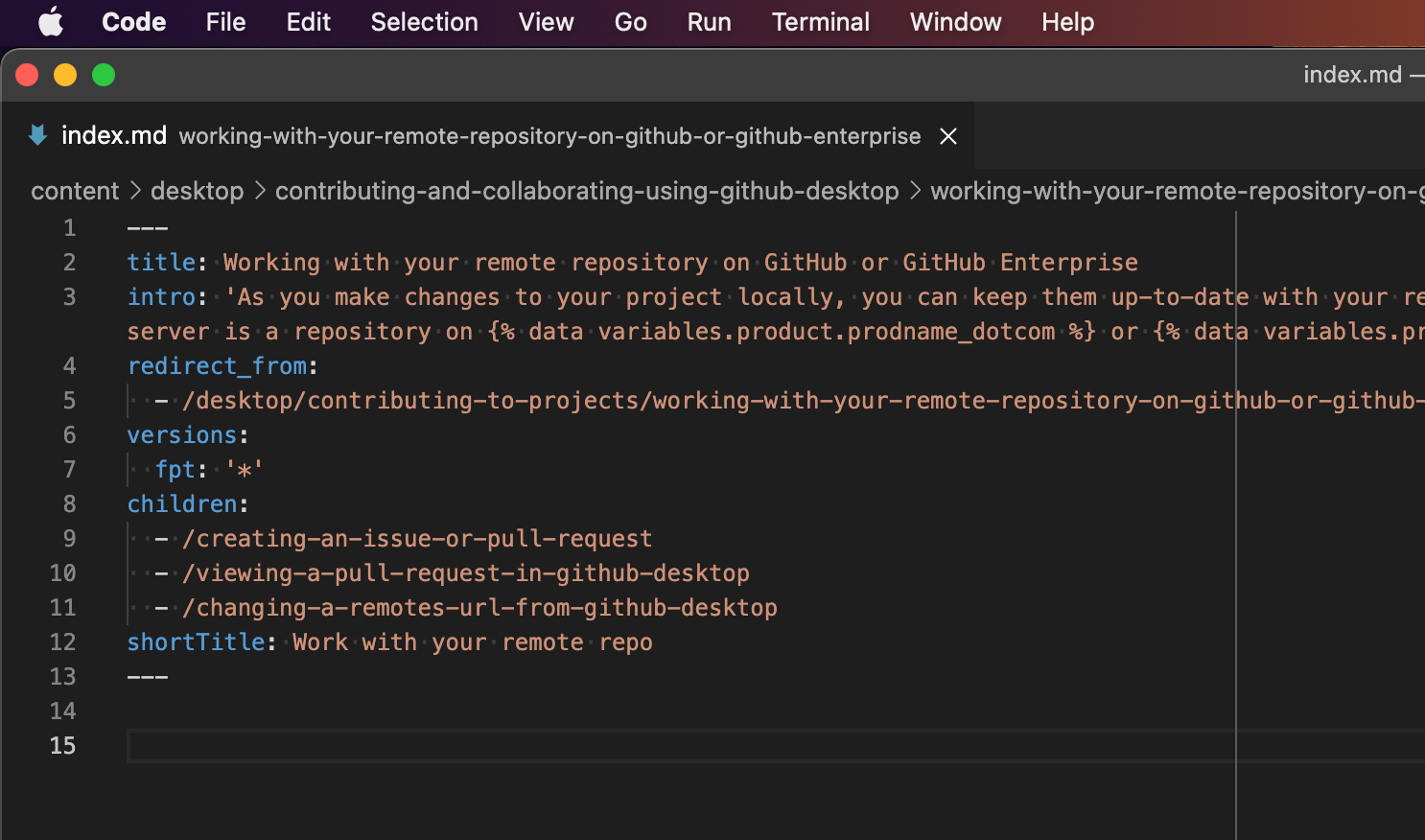Click the desktop breadcrumb
Viewport: 1425px width, 840px height.
pyautogui.click(x=197, y=191)
